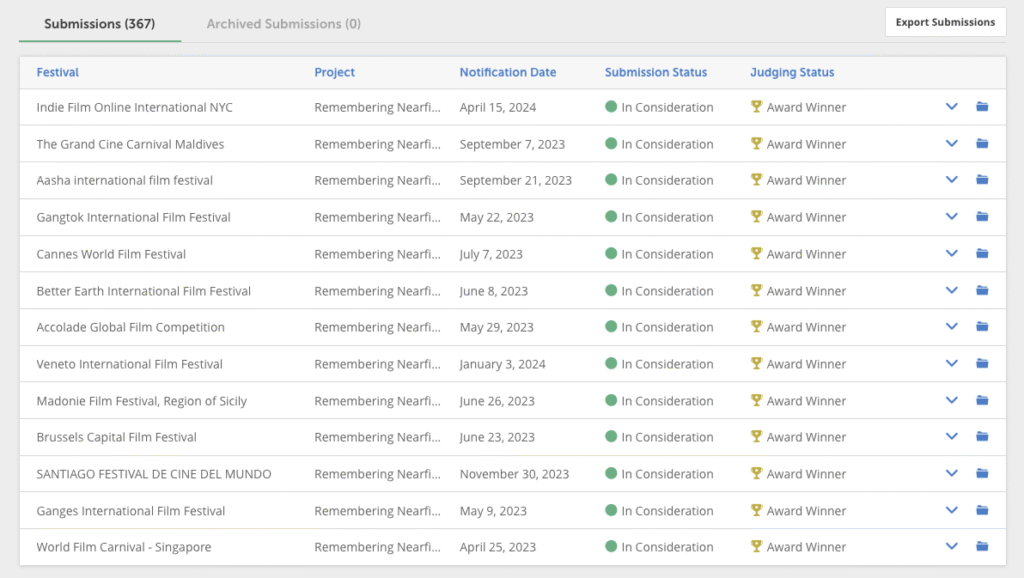1024x578 pixels.
Task: Click folder icon in World Film Carnival - Singapore row
Action: (982, 547)
